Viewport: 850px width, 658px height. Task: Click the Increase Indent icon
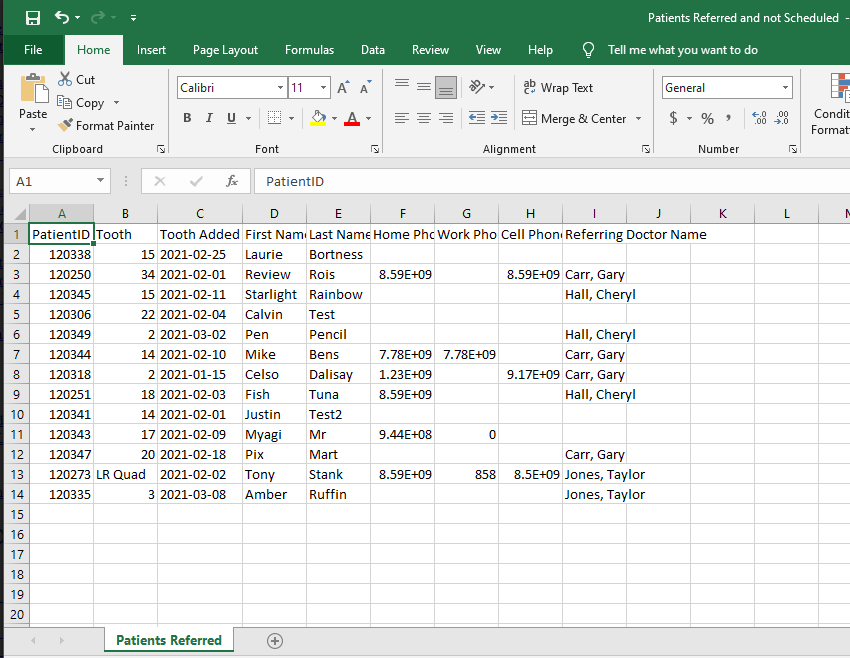click(498, 118)
